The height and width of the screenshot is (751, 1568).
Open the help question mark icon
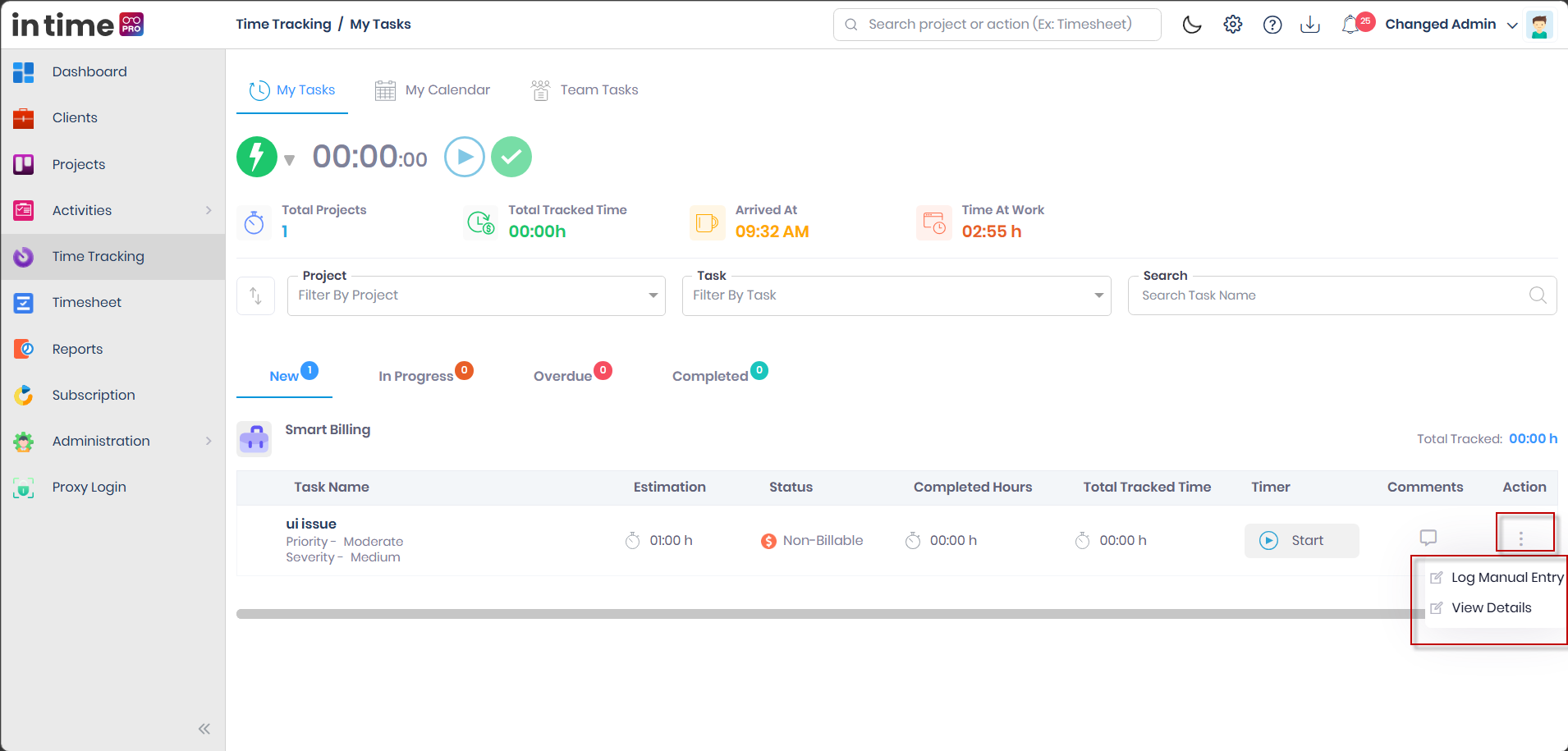click(1272, 25)
